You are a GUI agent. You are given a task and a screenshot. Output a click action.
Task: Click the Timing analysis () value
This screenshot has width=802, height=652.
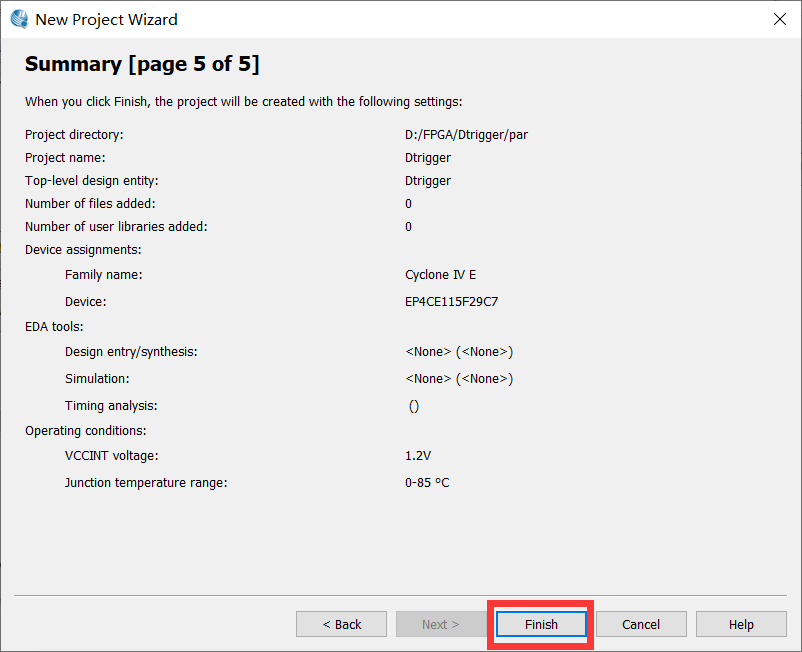[414, 406]
